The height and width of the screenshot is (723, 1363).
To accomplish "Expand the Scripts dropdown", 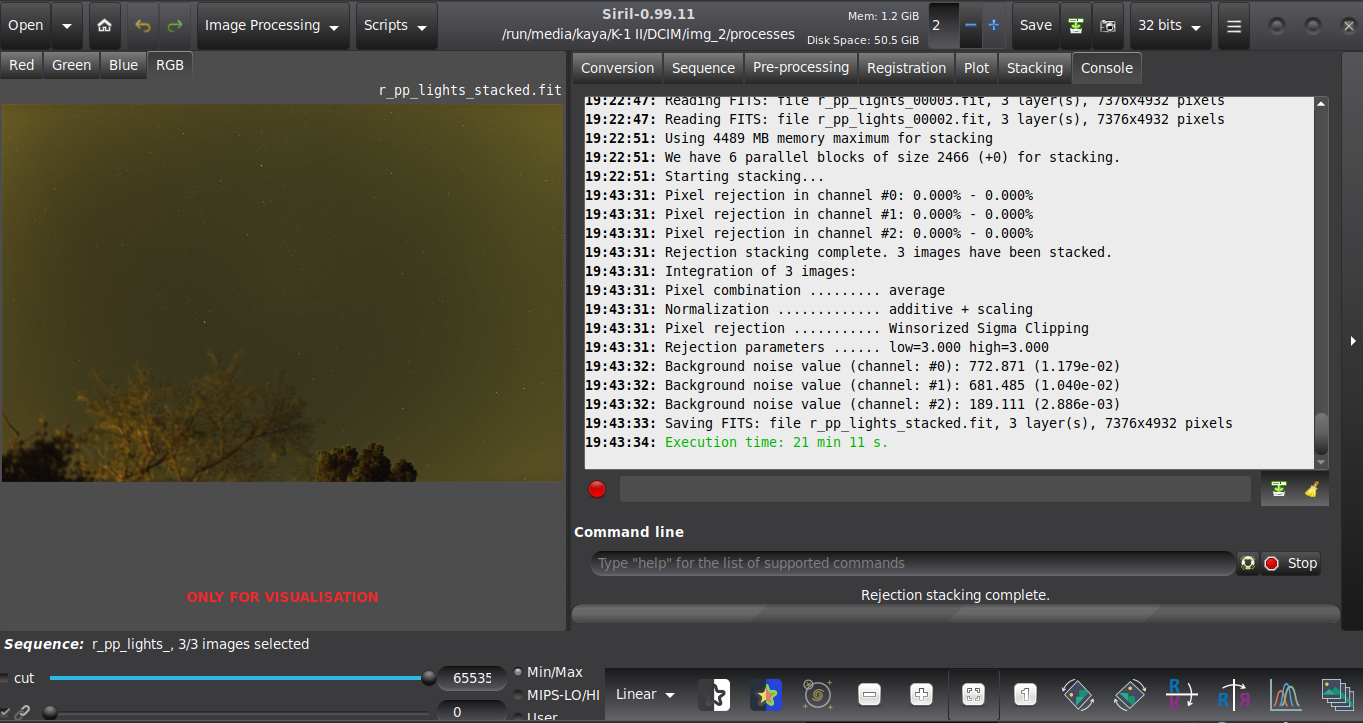I will 397,26.
